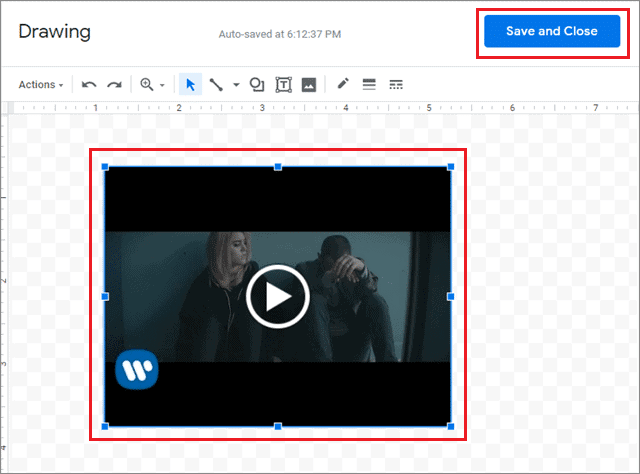The width and height of the screenshot is (640, 474).
Task: Open the Actions menu
Action: point(41,85)
